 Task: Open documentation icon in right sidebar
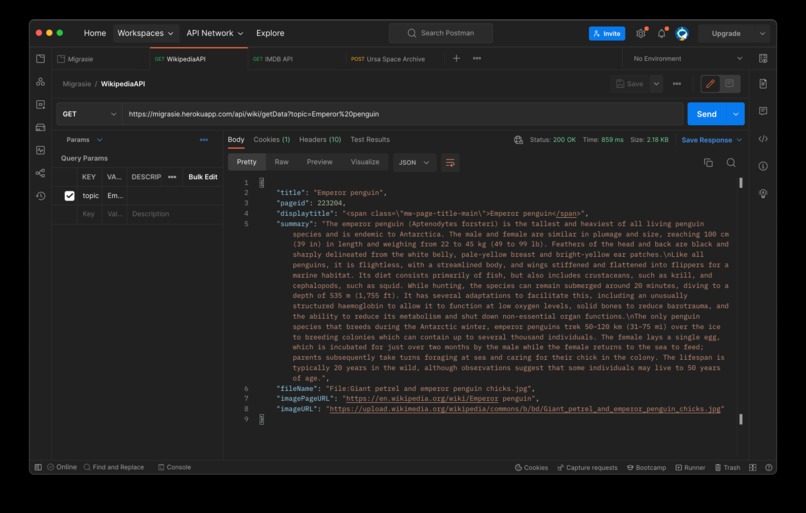pos(763,84)
